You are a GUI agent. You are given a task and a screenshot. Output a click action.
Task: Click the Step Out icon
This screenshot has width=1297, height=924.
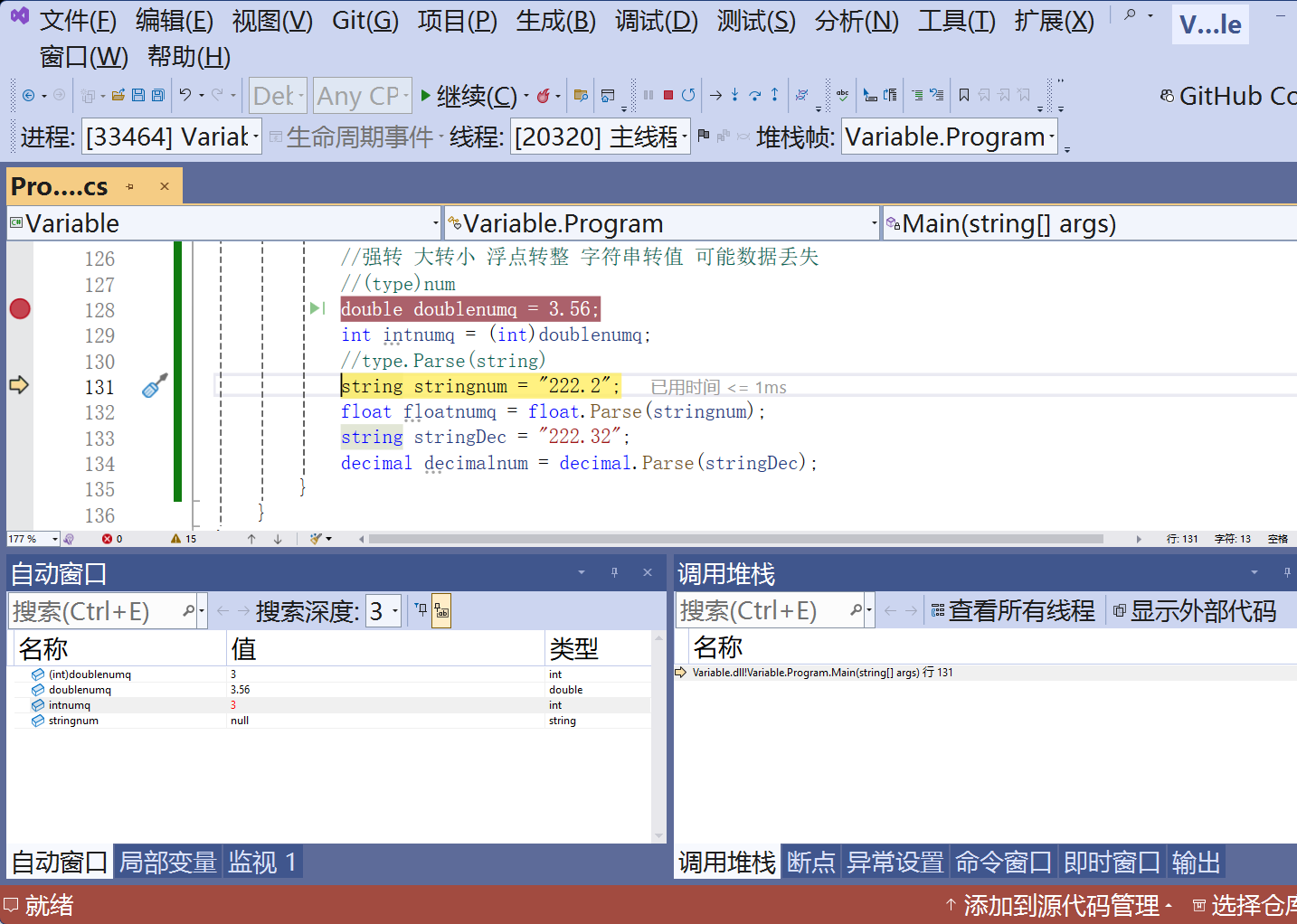[775, 95]
